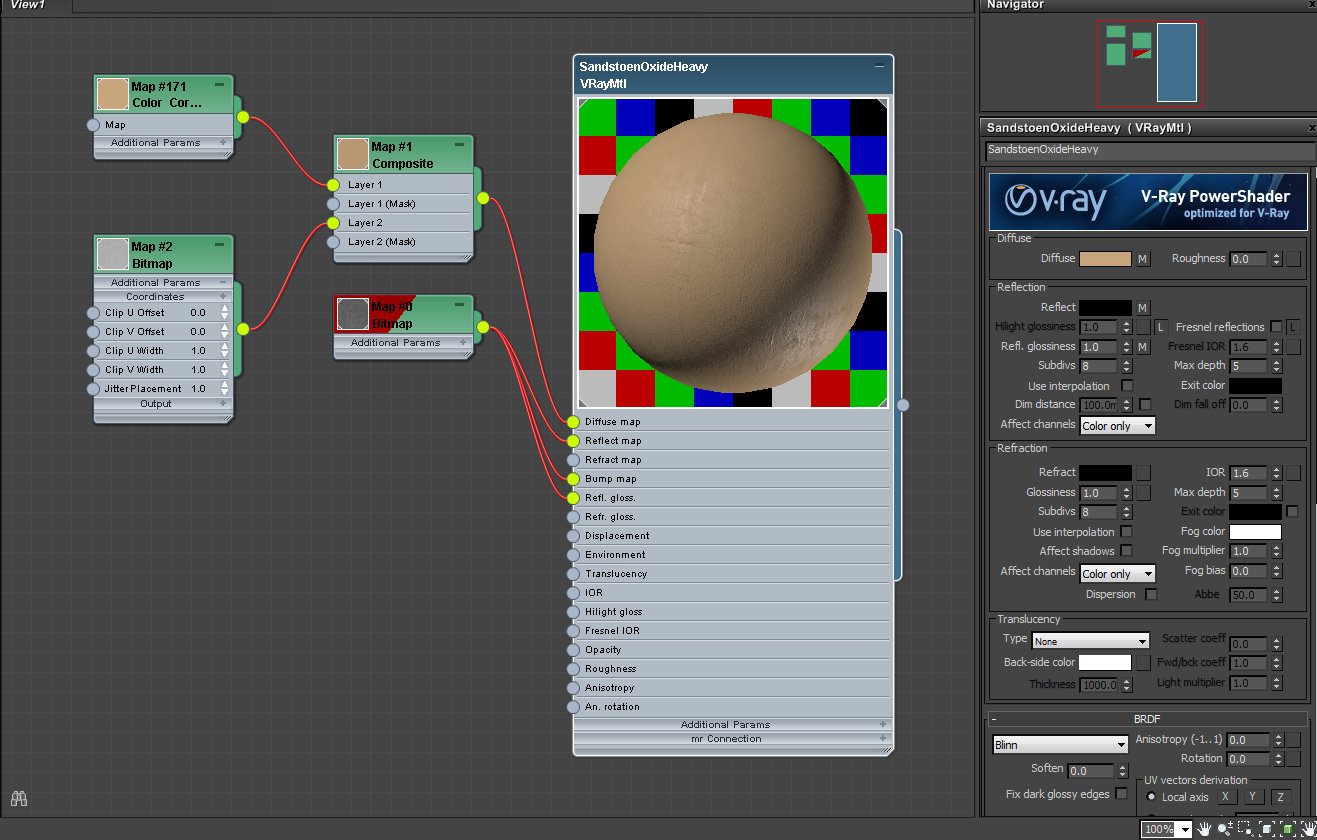Click the Zoom Extents icon
This screenshot has width=1317, height=840.
[1267, 829]
